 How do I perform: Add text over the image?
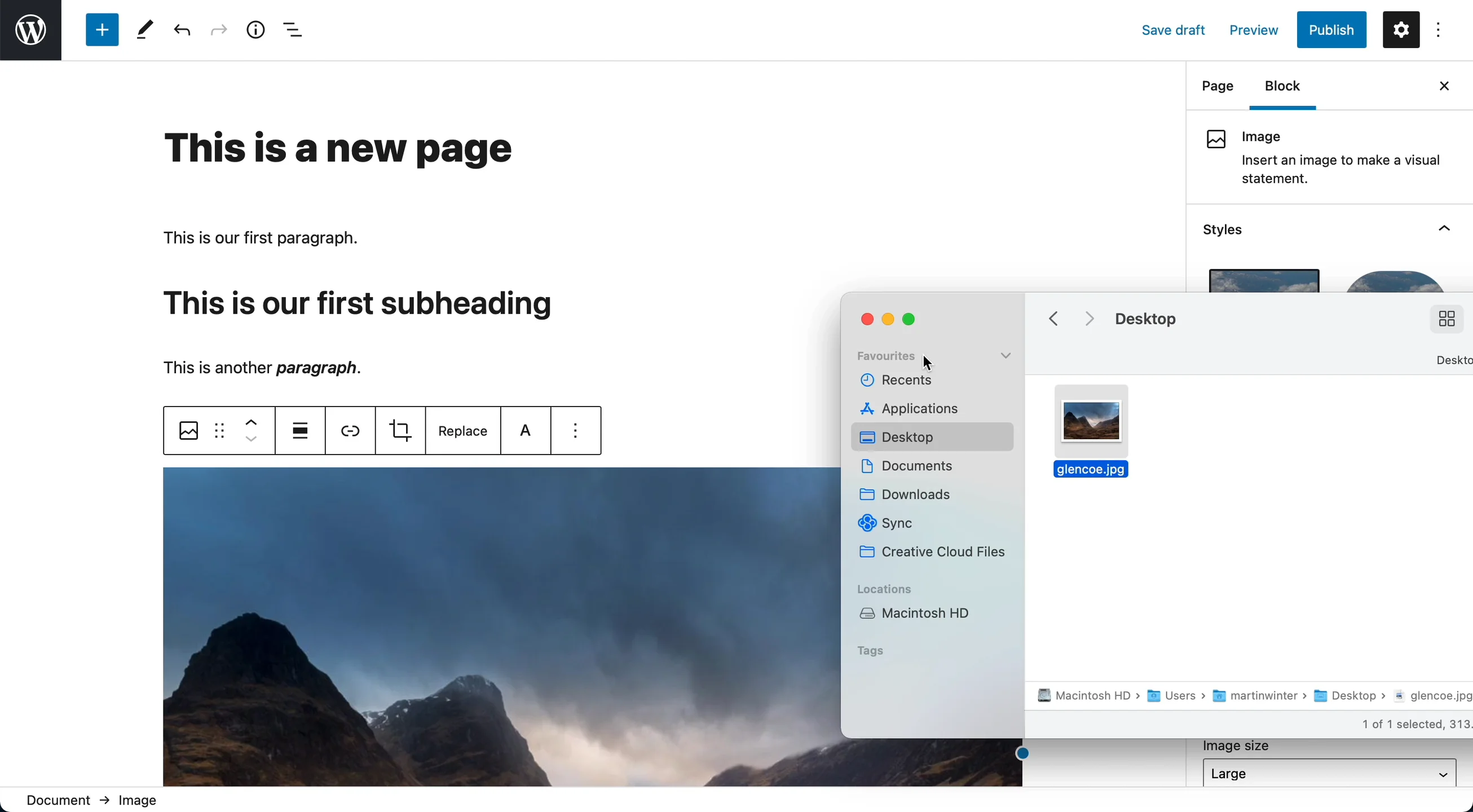click(x=526, y=431)
